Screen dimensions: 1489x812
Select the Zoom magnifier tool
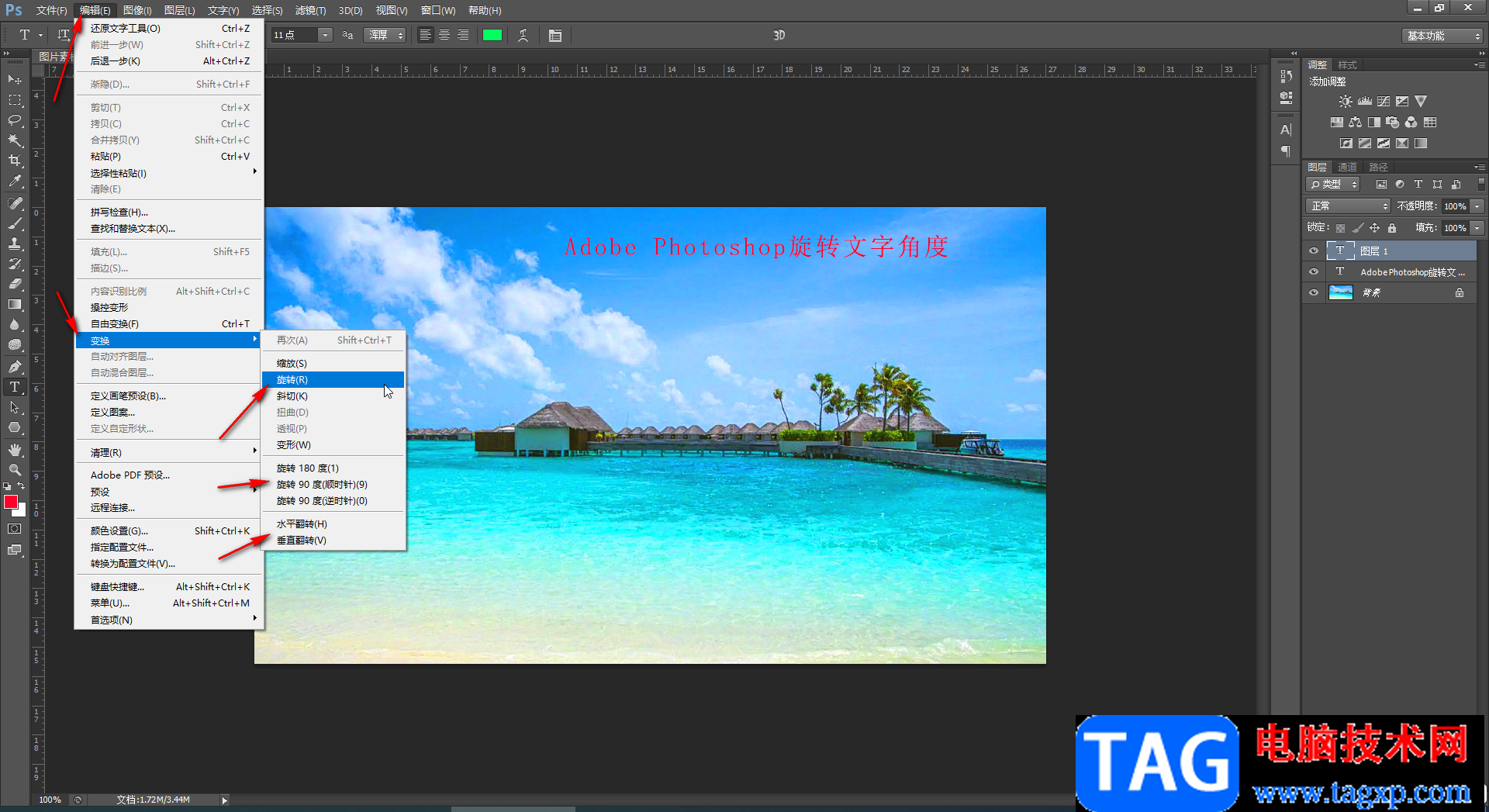coord(15,470)
